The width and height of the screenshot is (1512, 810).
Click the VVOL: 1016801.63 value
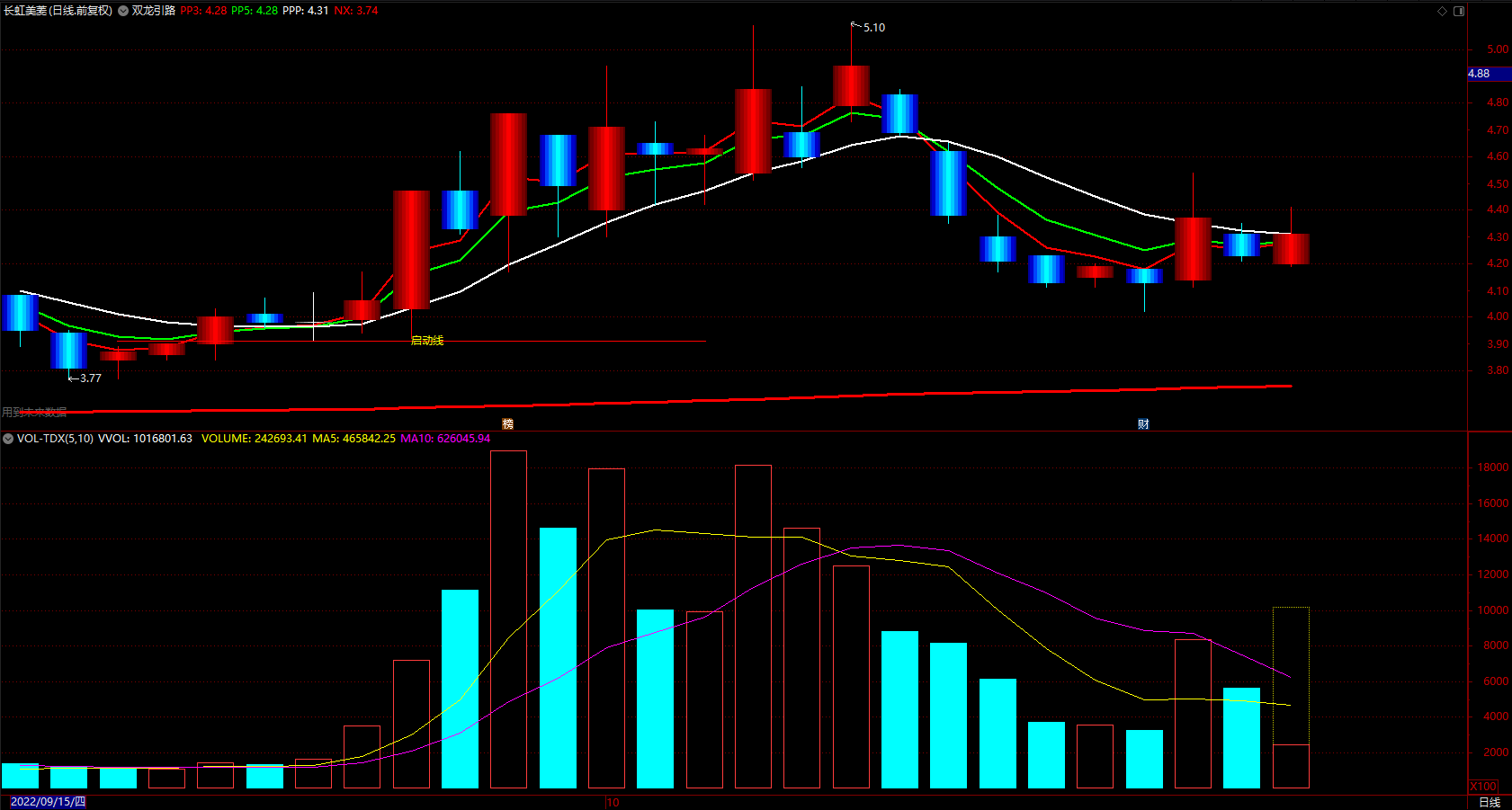pos(145,439)
